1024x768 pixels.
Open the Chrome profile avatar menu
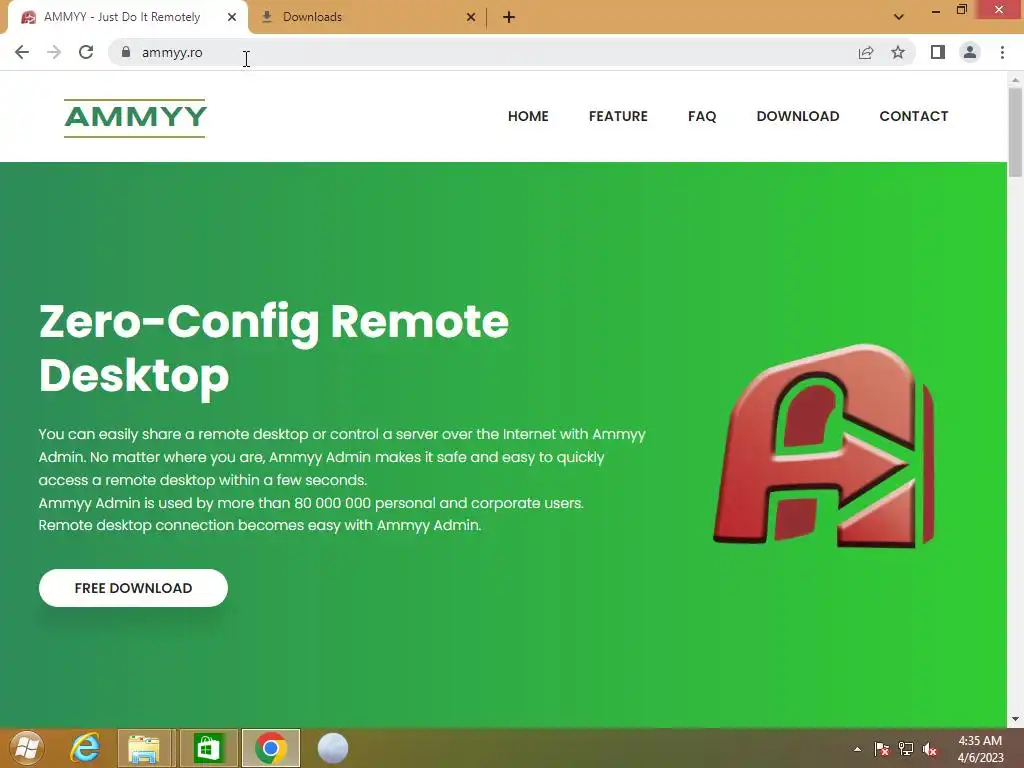coord(970,52)
